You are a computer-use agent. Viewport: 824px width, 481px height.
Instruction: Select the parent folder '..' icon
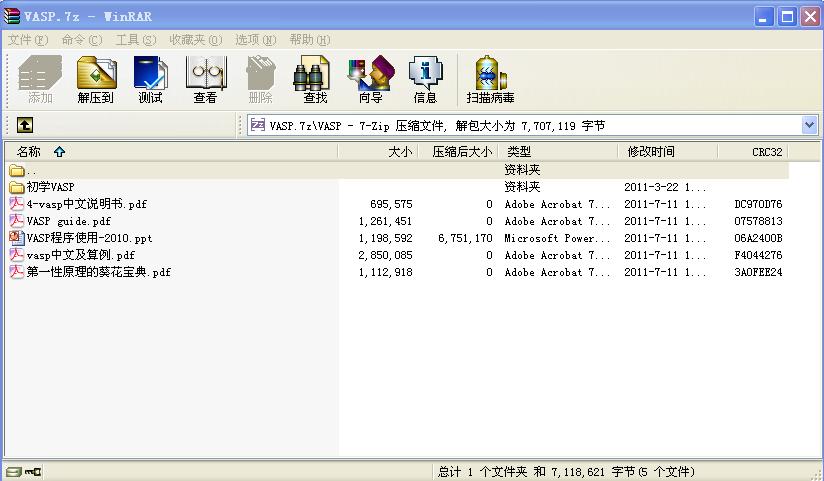click(17, 170)
